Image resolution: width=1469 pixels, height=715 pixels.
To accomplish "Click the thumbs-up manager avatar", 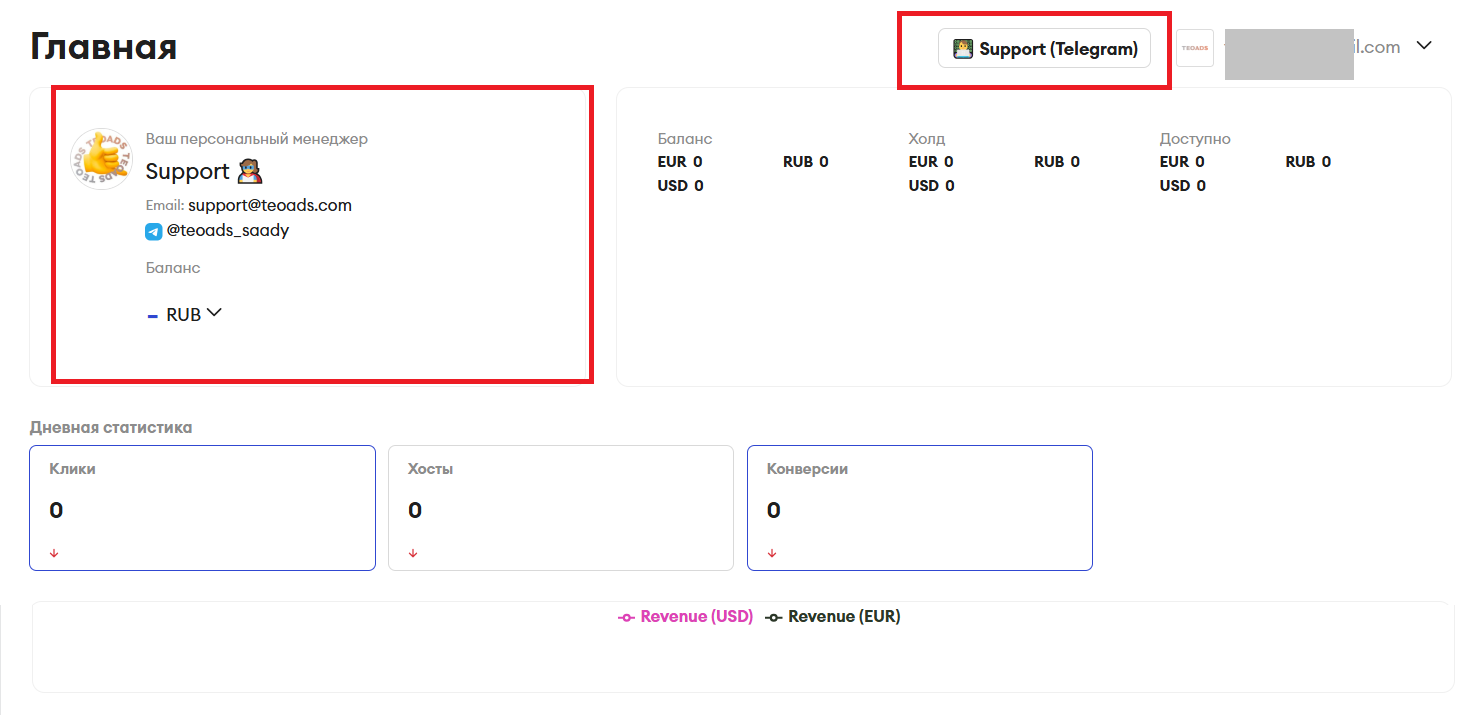I will pyautogui.click(x=101, y=159).
